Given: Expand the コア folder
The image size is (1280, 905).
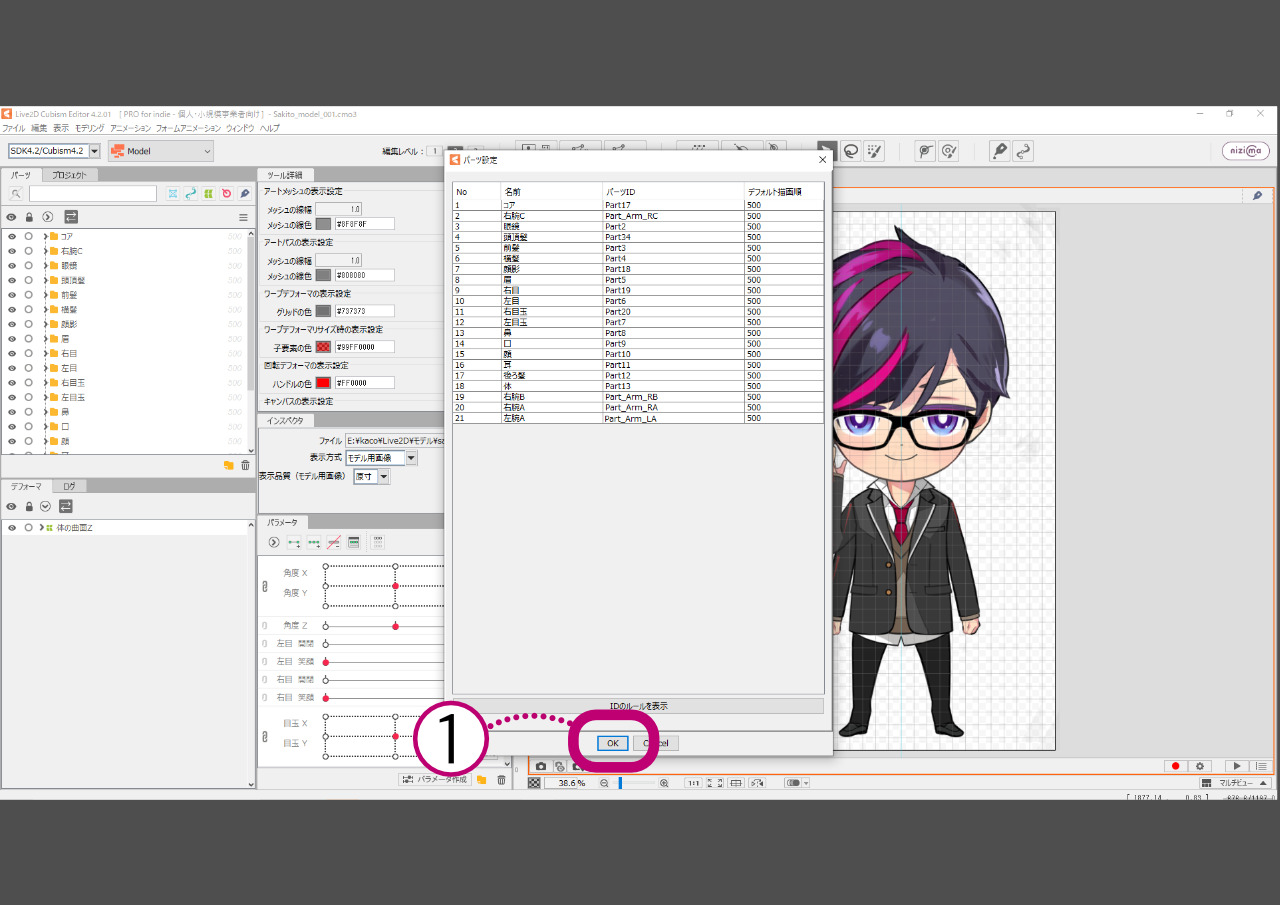Looking at the screenshot, I should point(45,236).
